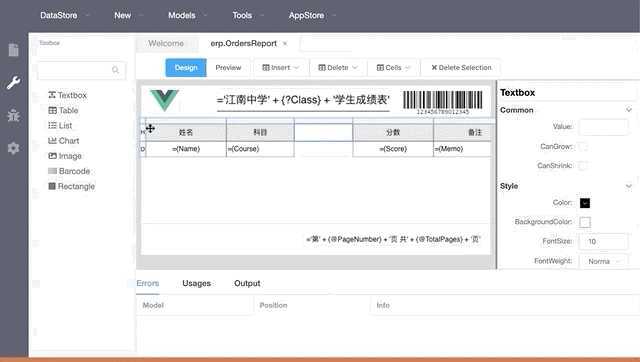Select the =(Score) table cell
Image resolution: width=640 pixels, height=362 pixels.
point(393,149)
